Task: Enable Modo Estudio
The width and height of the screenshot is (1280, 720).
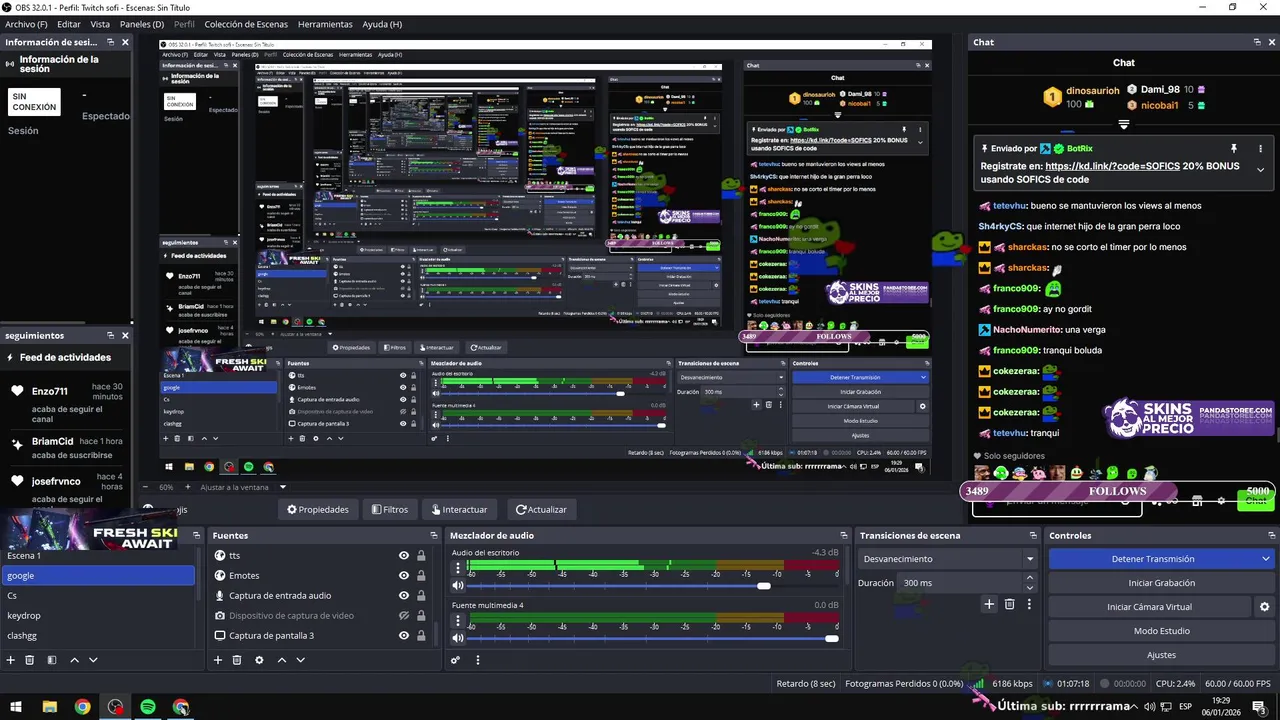Action: tap(1161, 631)
